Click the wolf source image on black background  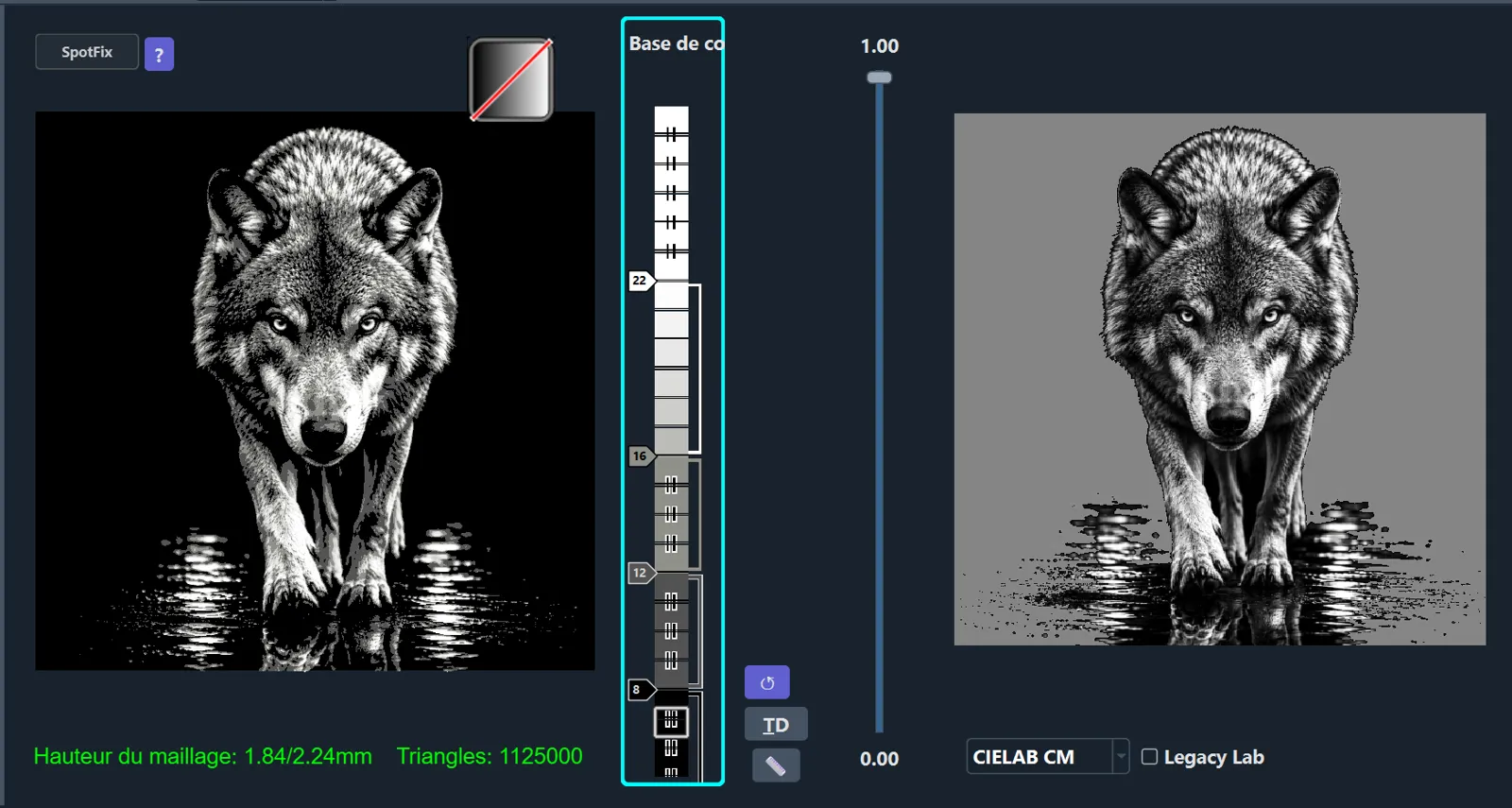pos(316,391)
